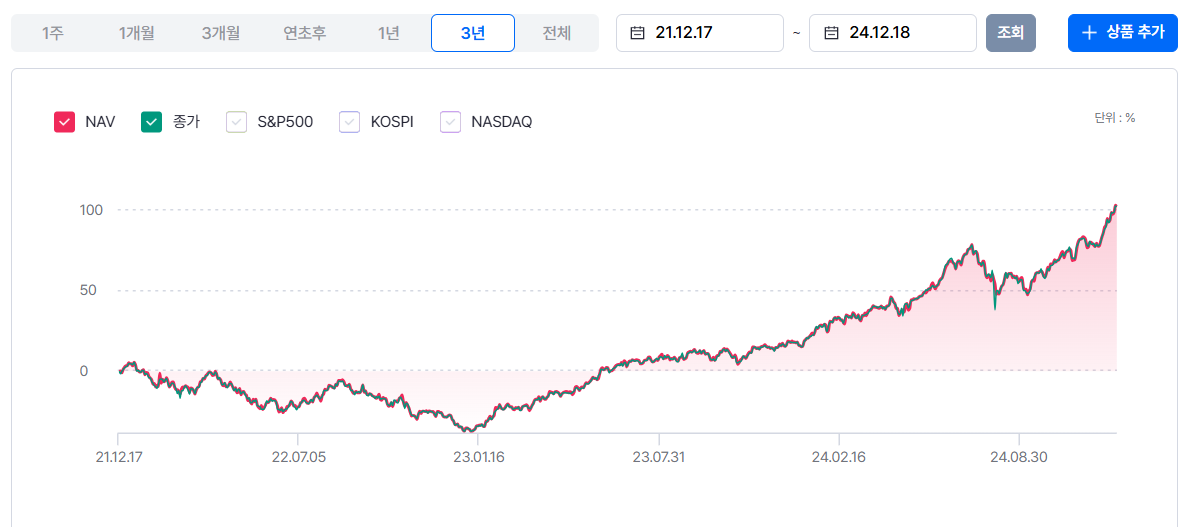Select the 1년 period tab
Viewport: 1193px width, 527px height.
(x=388, y=33)
